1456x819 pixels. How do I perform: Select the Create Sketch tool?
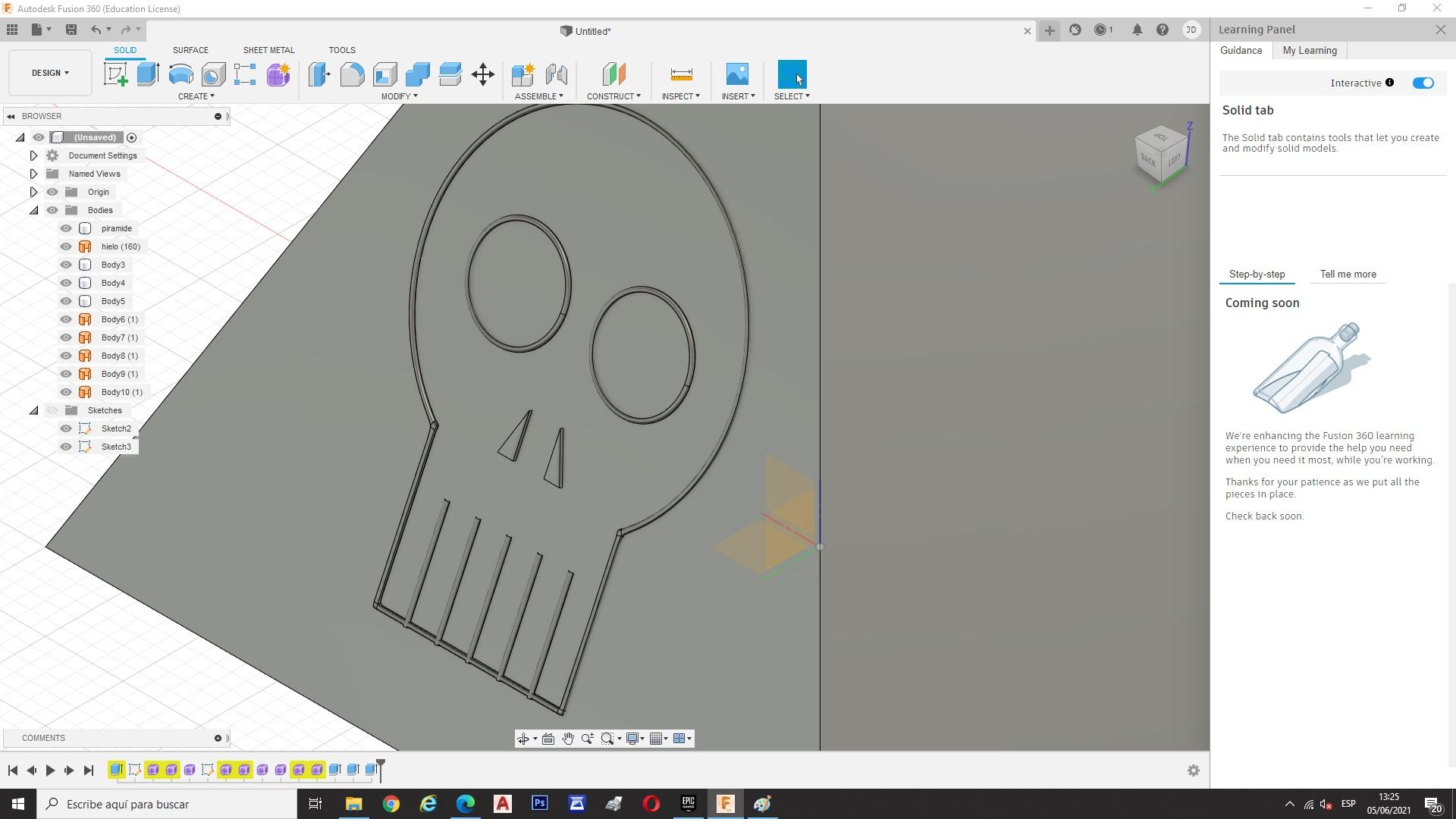(x=115, y=74)
